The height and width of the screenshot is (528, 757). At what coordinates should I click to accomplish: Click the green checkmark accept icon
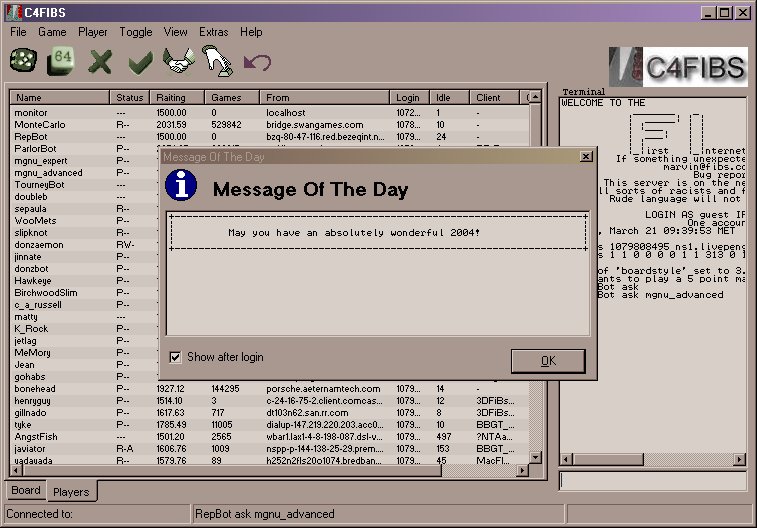click(140, 63)
